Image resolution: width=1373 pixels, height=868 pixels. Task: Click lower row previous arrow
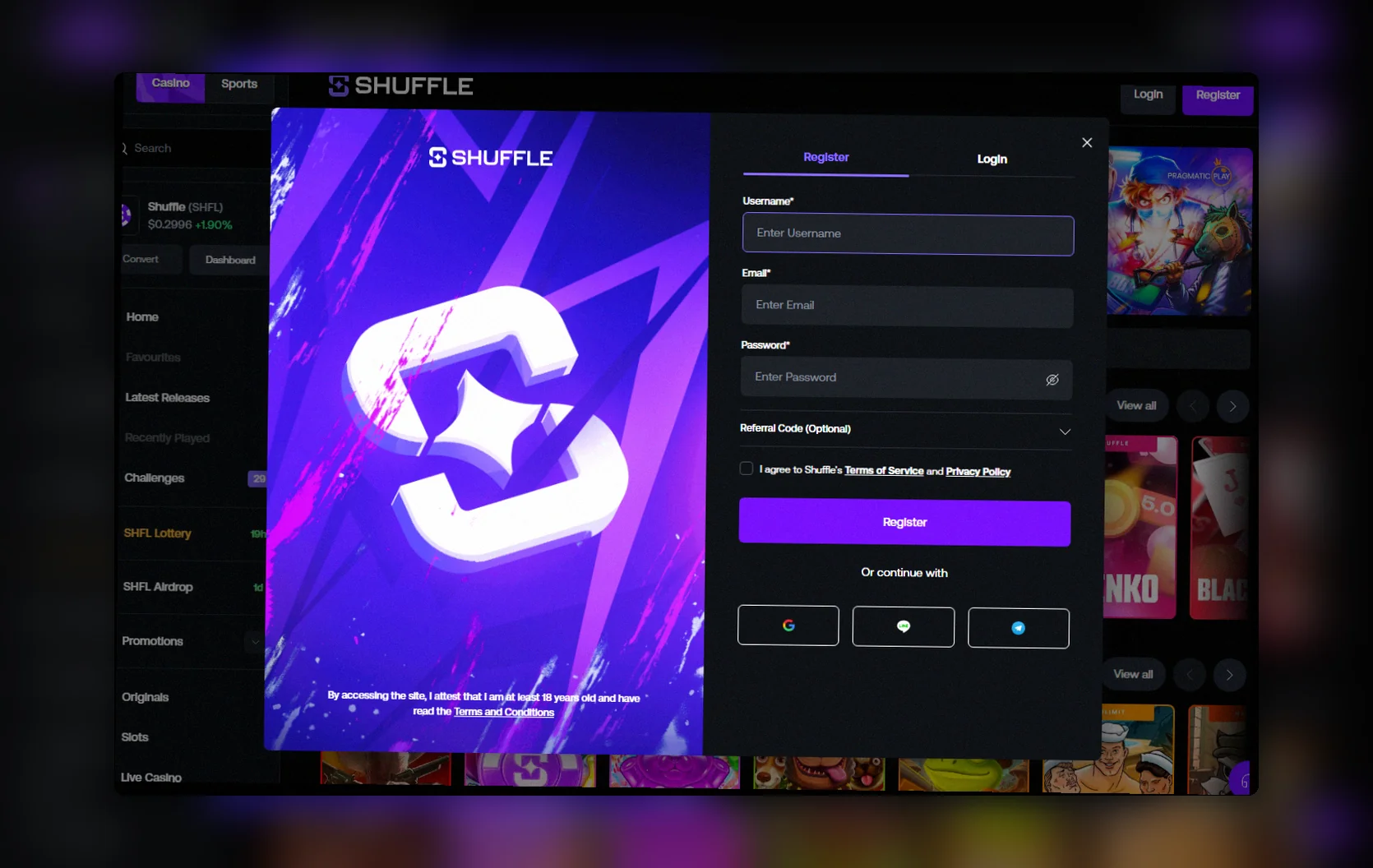click(x=1190, y=675)
